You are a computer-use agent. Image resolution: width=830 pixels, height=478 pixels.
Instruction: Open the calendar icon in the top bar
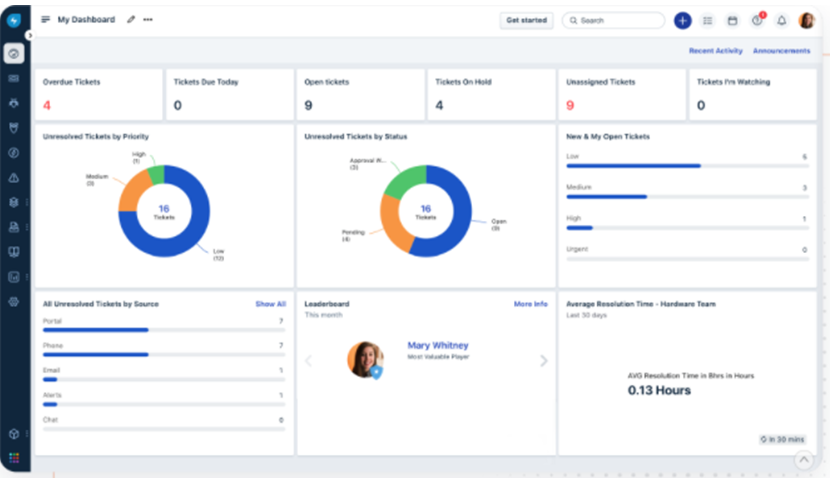tap(732, 20)
